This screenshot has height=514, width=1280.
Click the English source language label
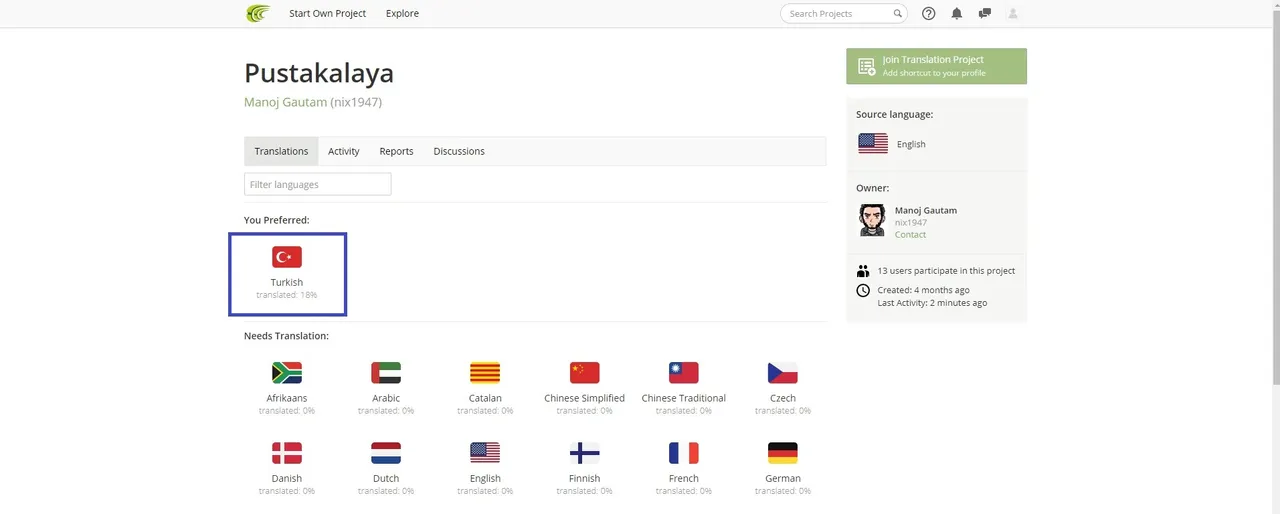pyautogui.click(x=911, y=144)
